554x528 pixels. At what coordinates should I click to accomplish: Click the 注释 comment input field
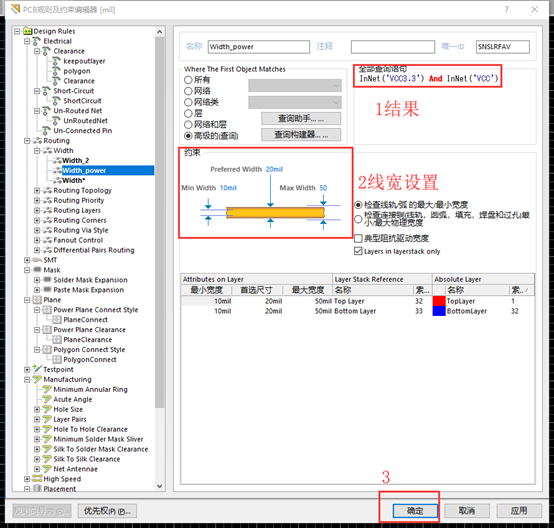click(x=393, y=47)
